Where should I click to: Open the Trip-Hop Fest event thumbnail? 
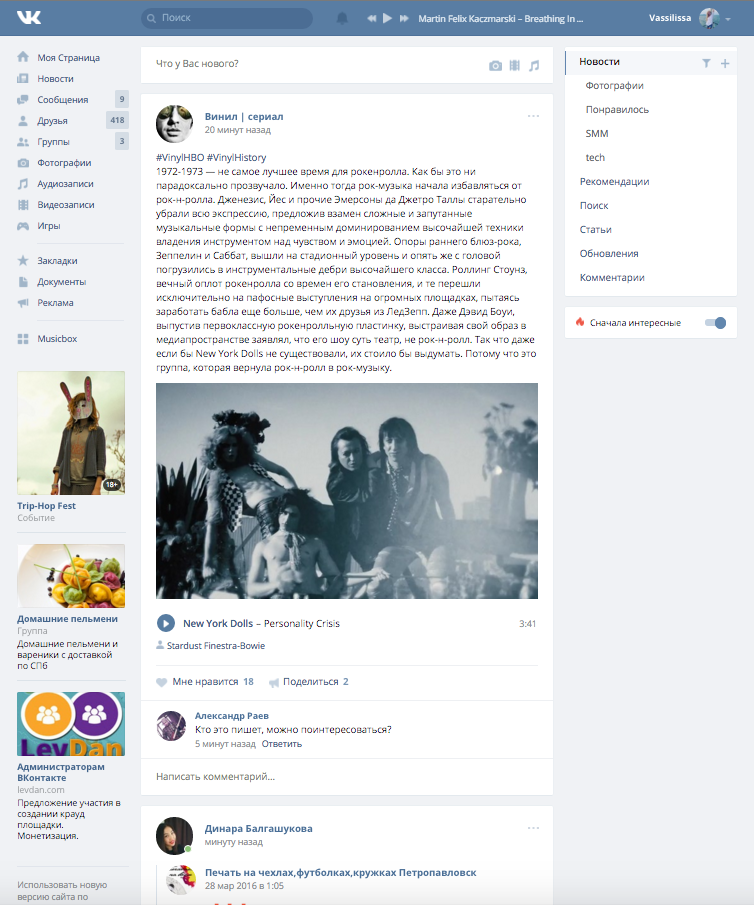pyautogui.click(x=71, y=435)
